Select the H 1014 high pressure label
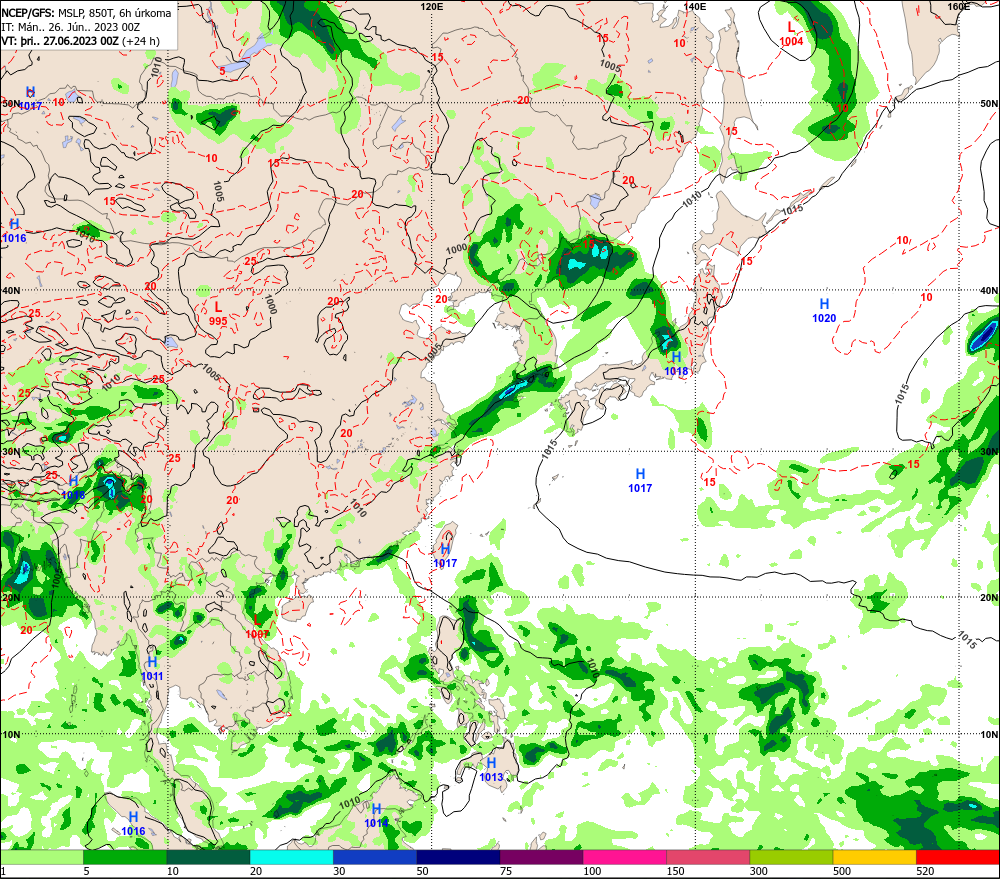The height and width of the screenshot is (879, 1000). pos(376,816)
